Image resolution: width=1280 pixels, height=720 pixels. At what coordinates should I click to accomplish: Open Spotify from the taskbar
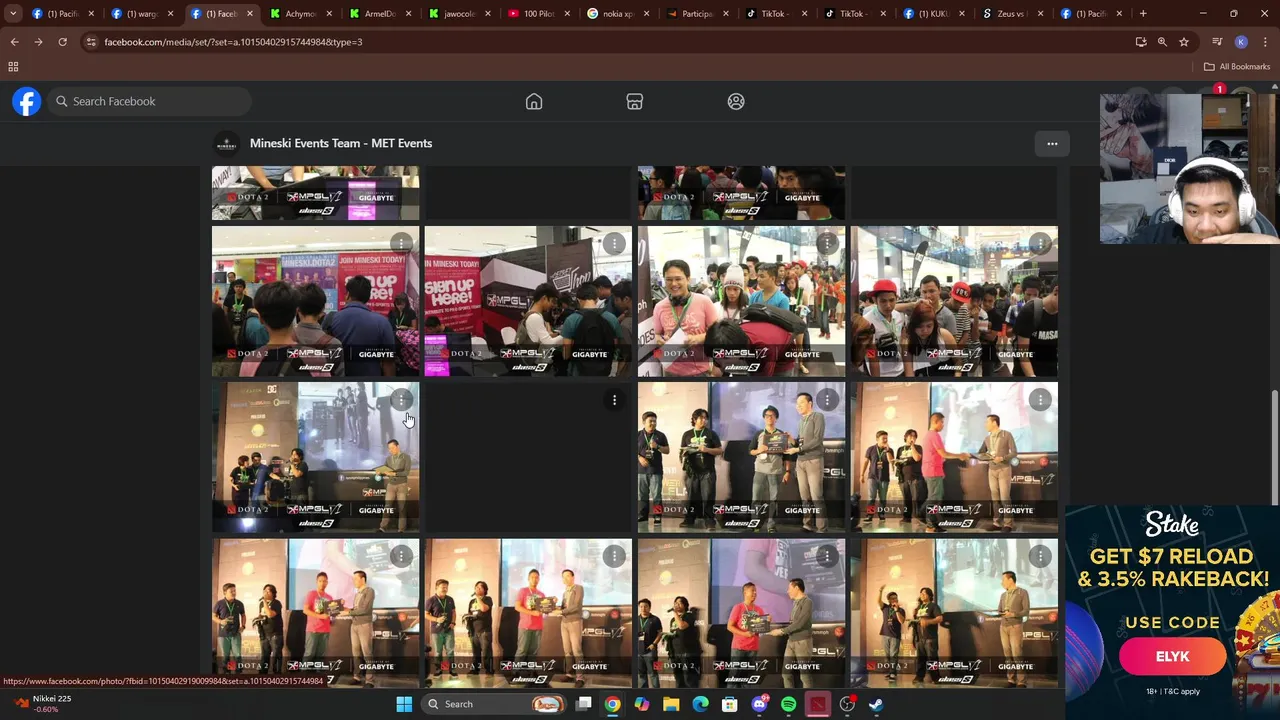coord(788,704)
